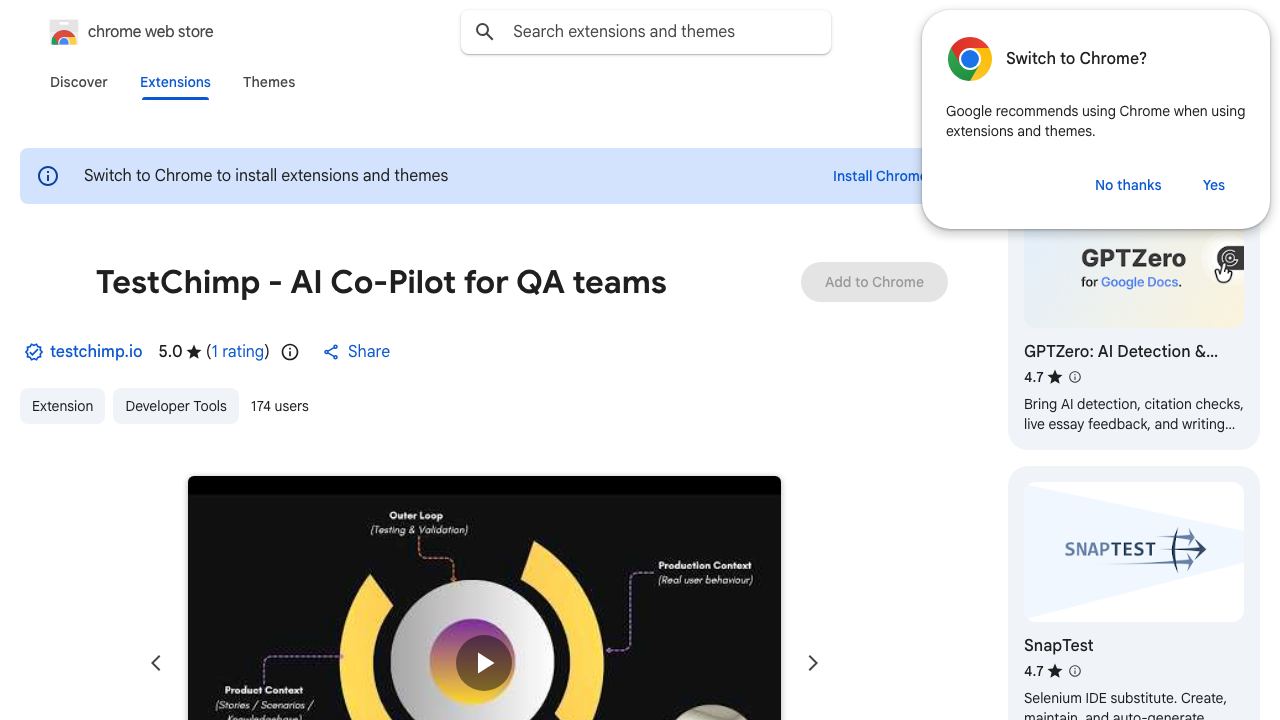The height and width of the screenshot is (720, 1280).
Task: Open the SnapTest extension thumbnail
Action: pos(1134,552)
